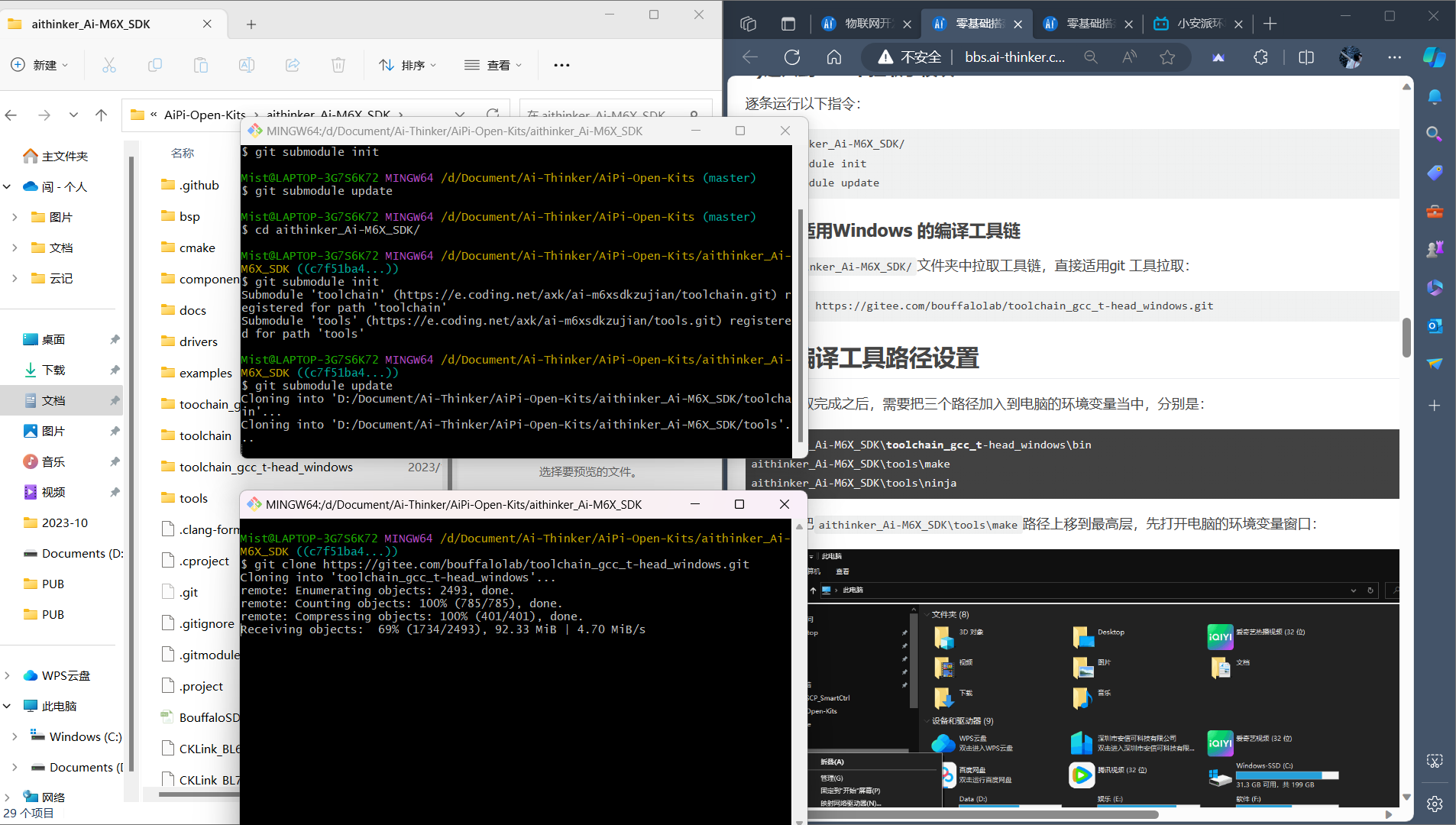Toggle Edge split screen icon
This screenshot has width=1456, height=825.
tap(1306, 57)
